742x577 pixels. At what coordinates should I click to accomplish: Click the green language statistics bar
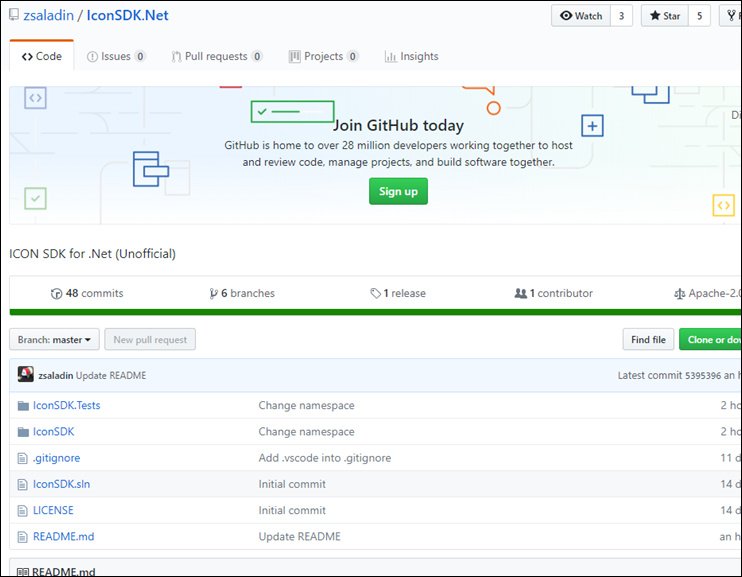click(x=375, y=312)
